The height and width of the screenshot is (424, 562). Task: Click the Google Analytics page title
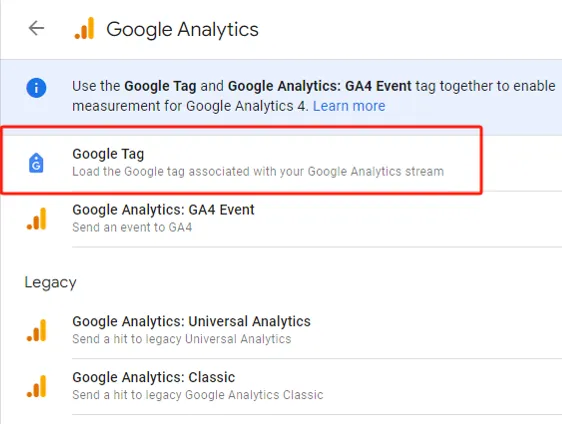click(182, 29)
